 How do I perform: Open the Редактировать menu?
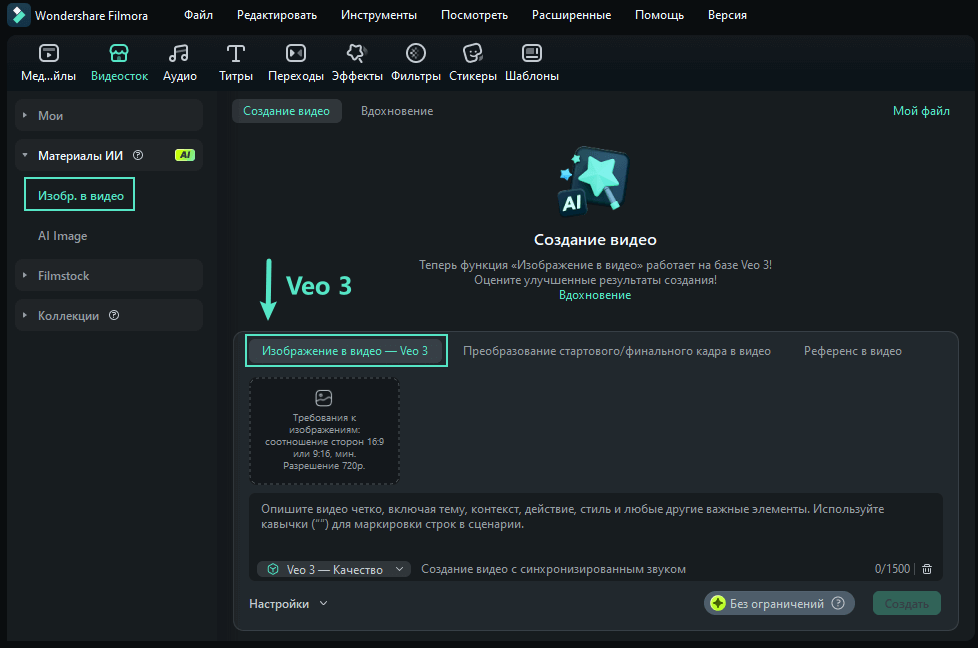277,15
